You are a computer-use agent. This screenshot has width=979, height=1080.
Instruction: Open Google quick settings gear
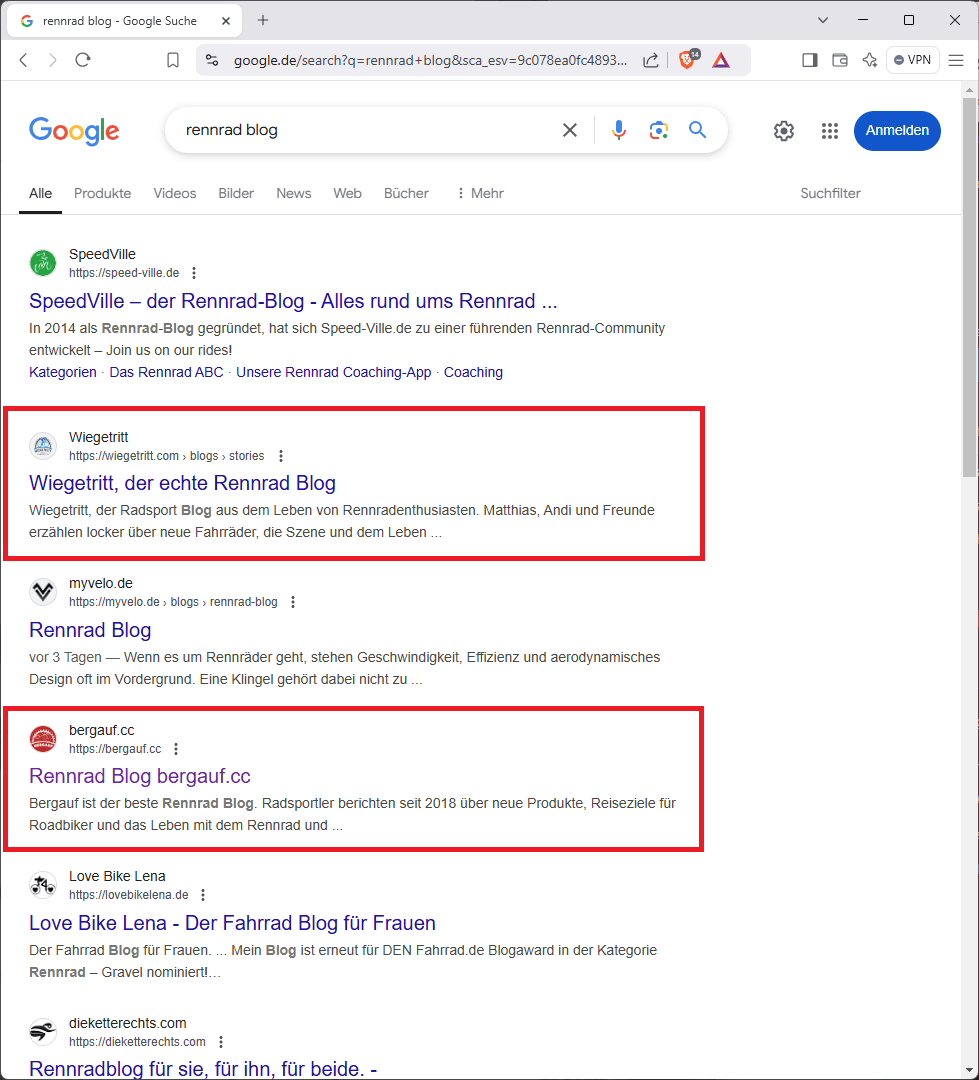pos(784,131)
